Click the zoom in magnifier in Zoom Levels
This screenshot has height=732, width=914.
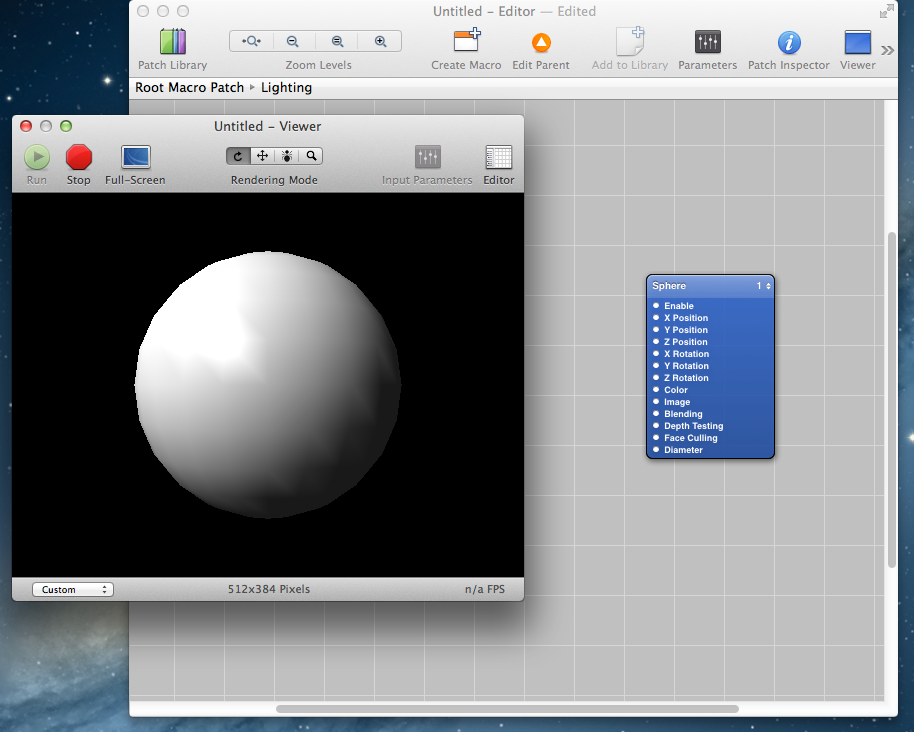pos(380,41)
